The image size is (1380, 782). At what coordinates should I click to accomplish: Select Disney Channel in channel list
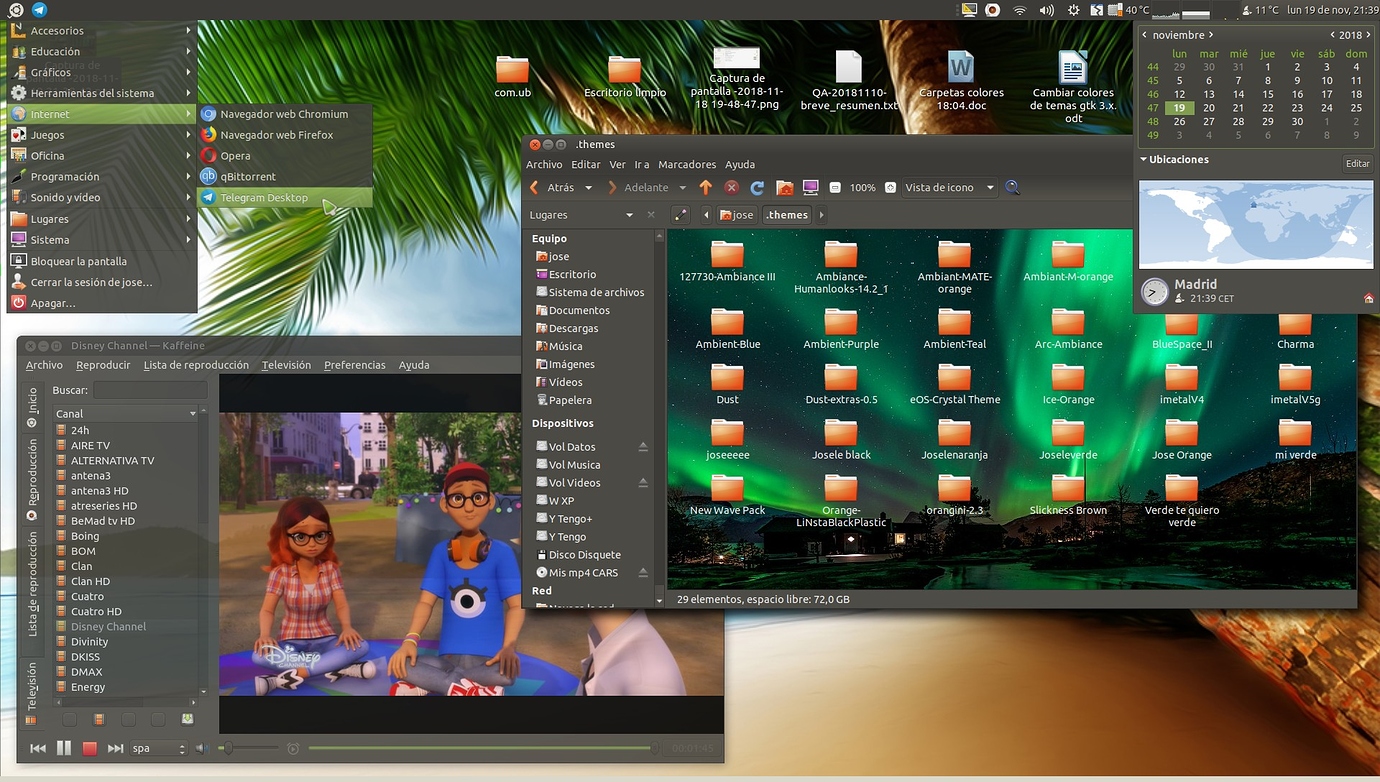pyautogui.click(x=108, y=627)
